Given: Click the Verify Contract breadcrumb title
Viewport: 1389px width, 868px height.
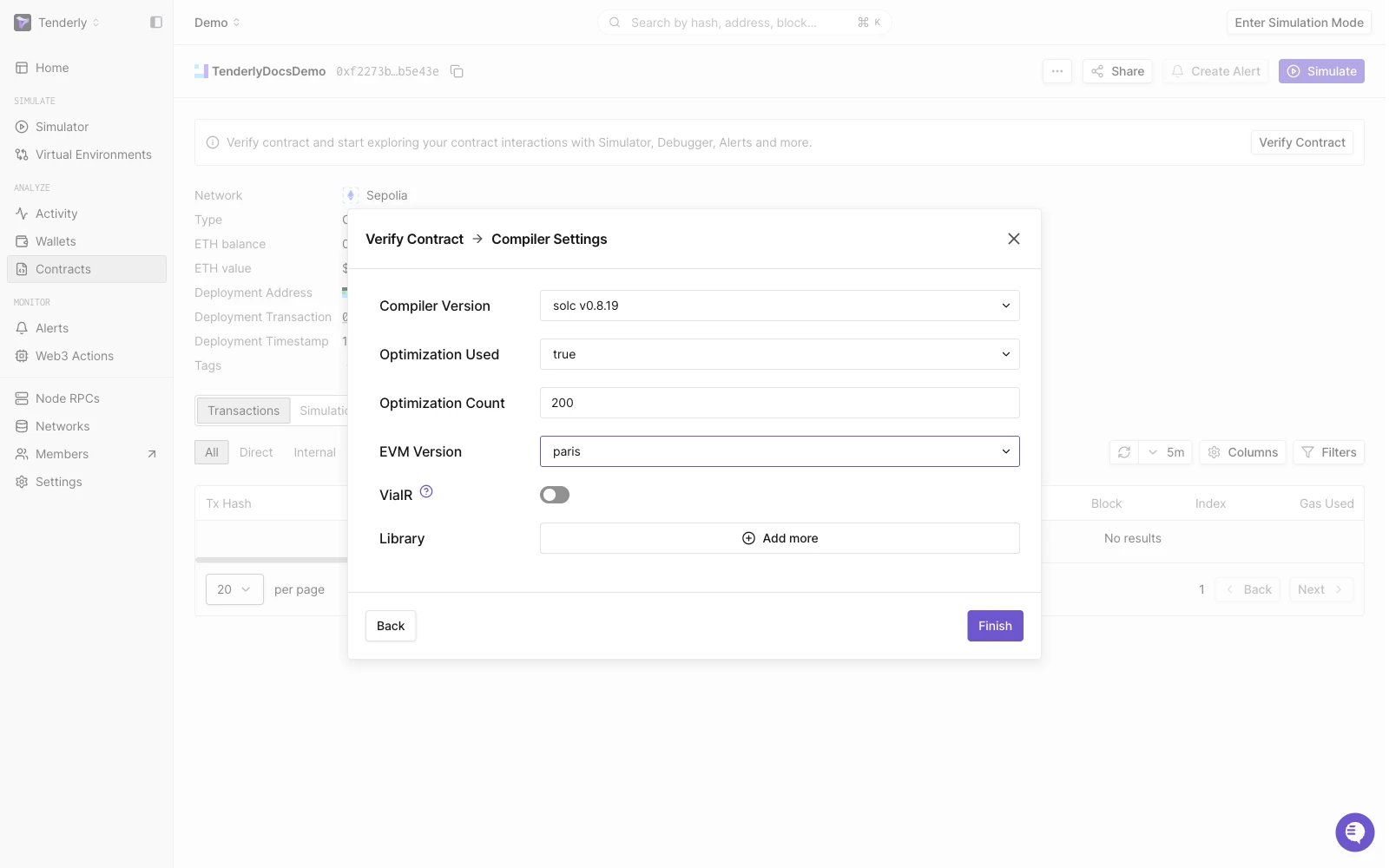Looking at the screenshot, I should coord(414,239).
